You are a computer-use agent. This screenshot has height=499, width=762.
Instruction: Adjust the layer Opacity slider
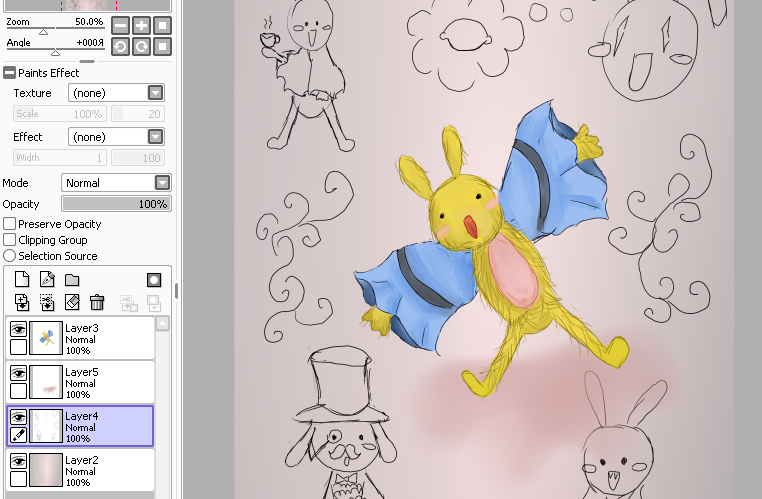pos(116,204)
